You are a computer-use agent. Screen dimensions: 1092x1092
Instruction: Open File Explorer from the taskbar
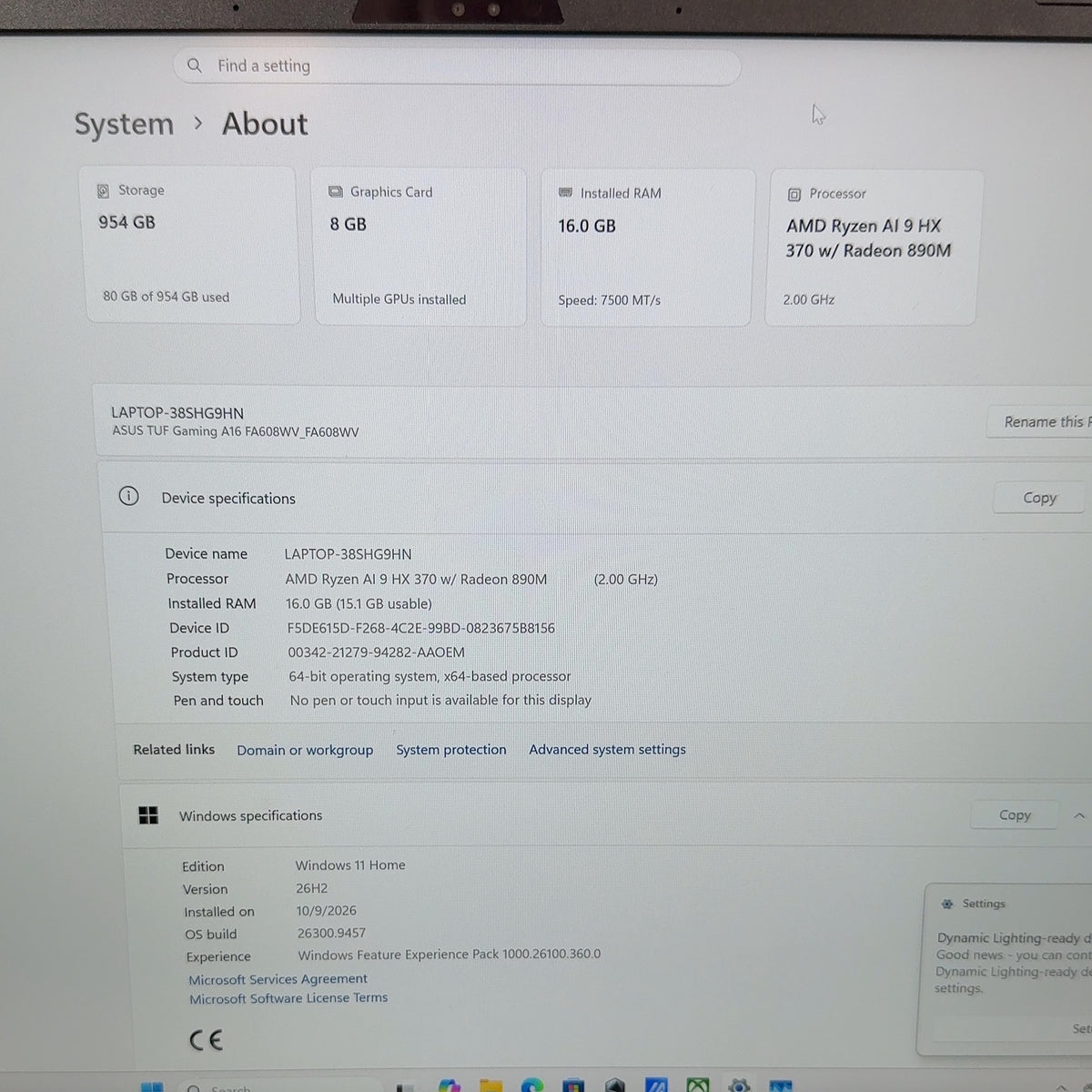click(490, 1086)
